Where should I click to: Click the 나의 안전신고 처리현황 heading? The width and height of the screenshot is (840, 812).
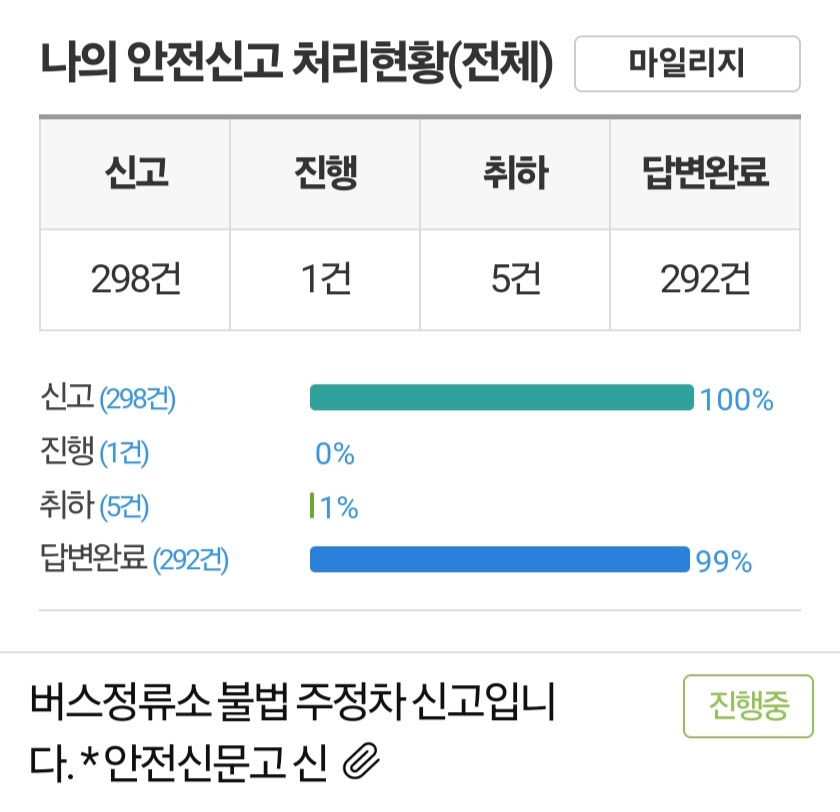297,63
